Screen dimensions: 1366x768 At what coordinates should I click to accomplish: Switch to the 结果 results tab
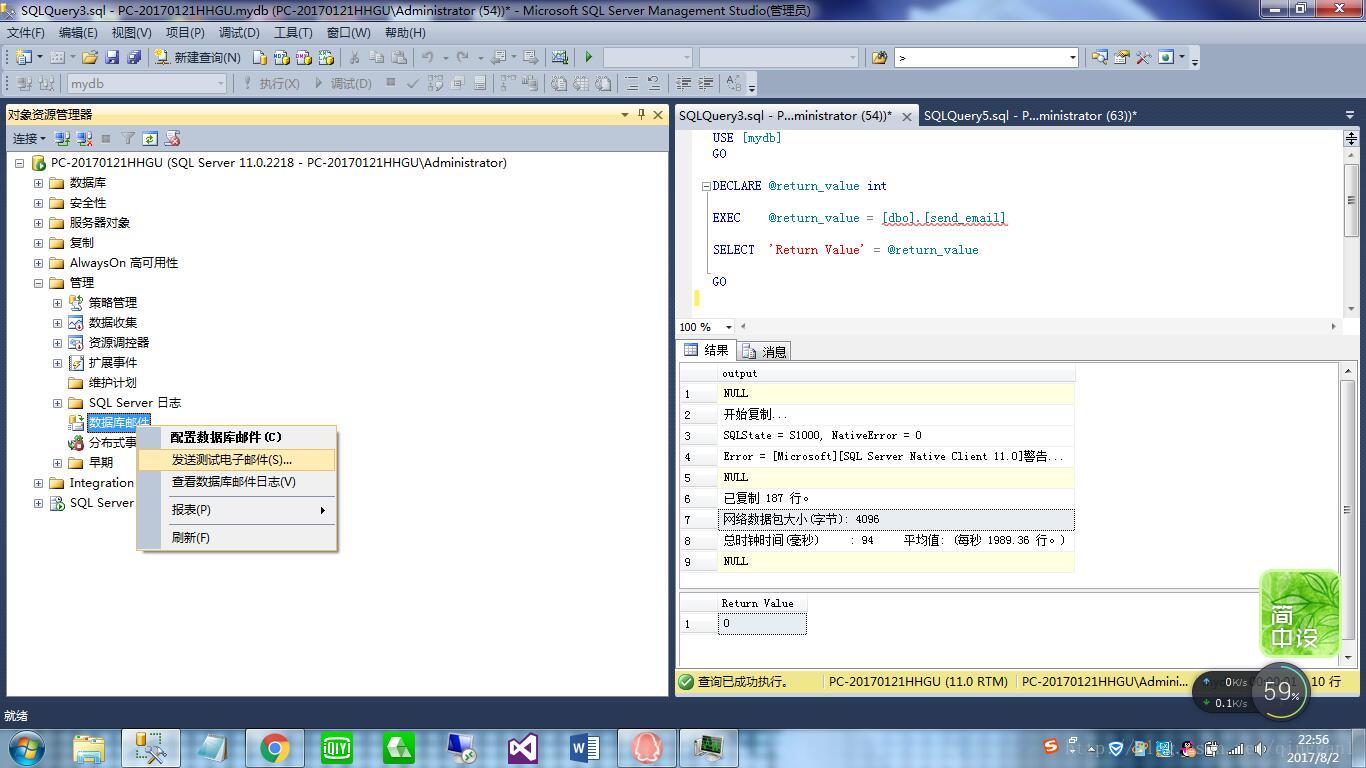pos(707,350)
